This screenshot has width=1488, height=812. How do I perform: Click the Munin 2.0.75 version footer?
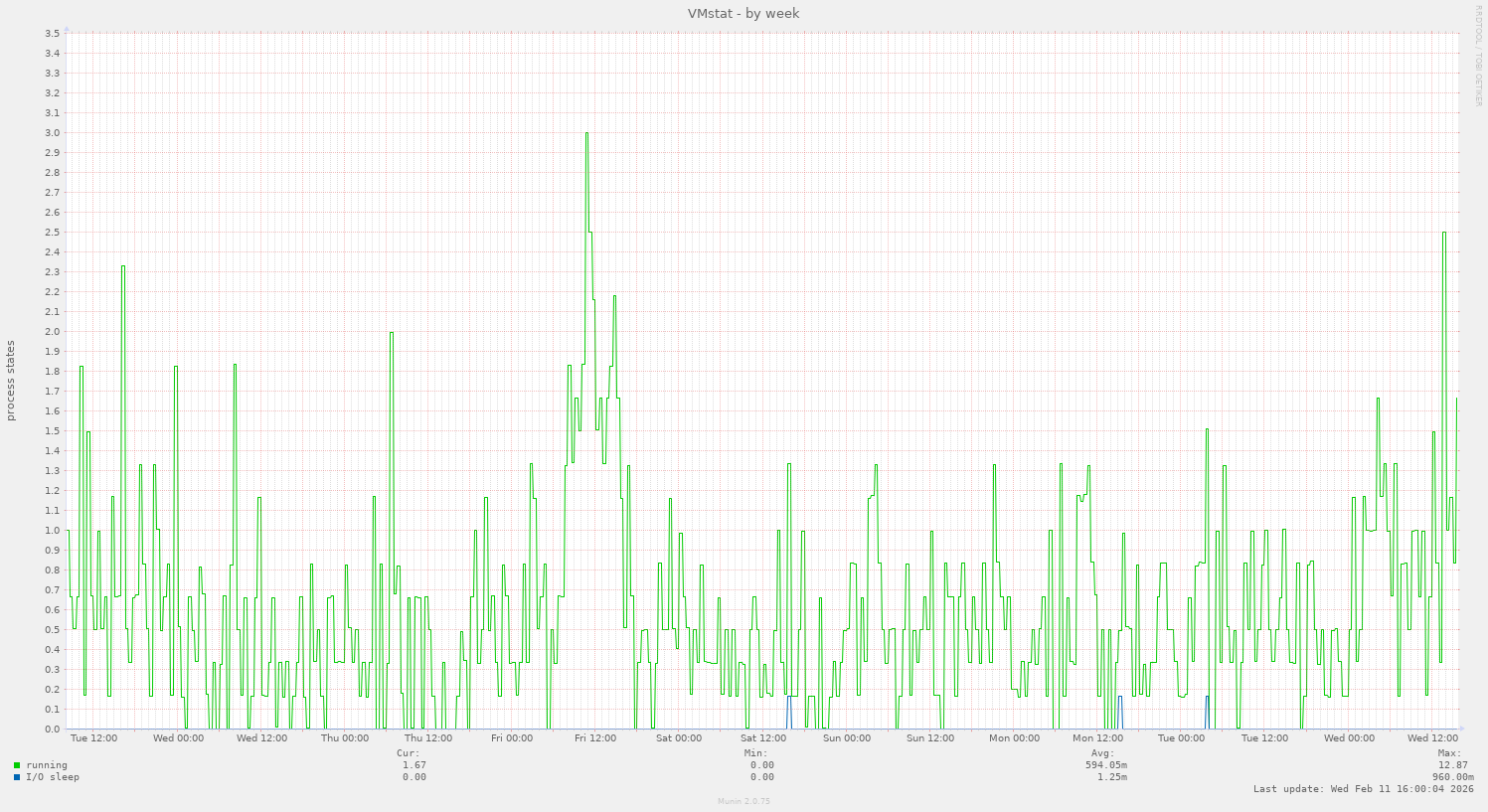pyautogui.click(x=744, y=801)
